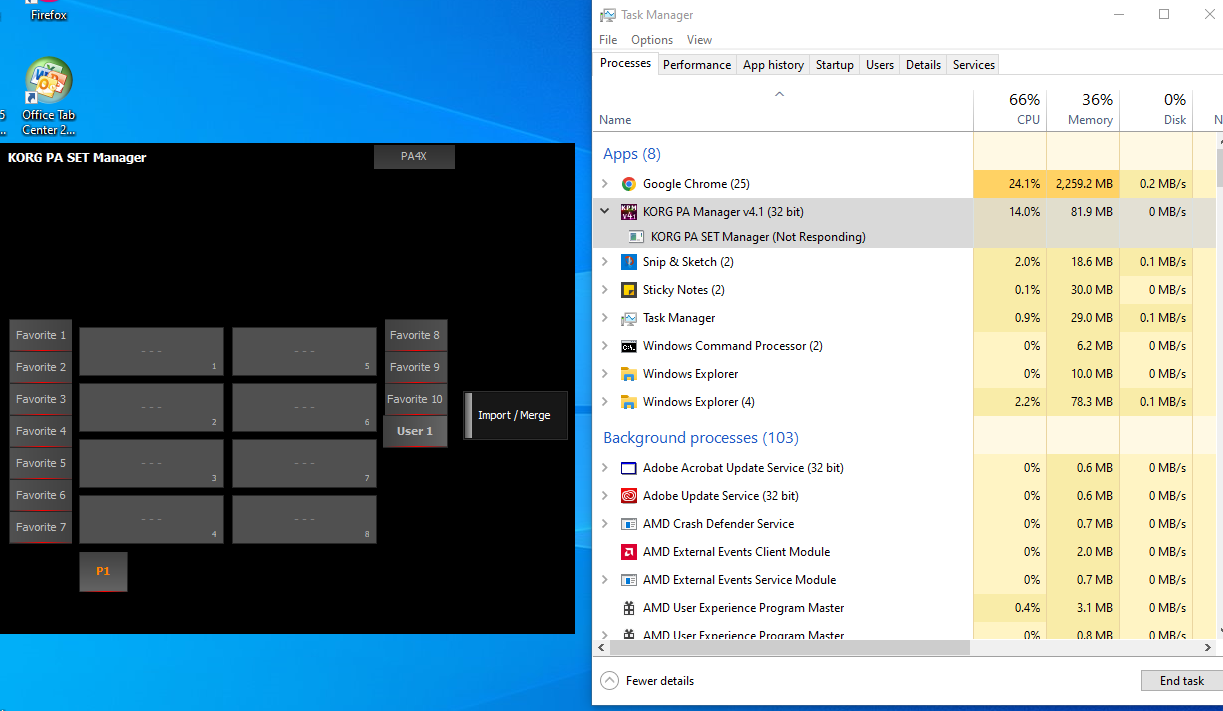Switch to the Startup tab
Screen dimensions: 1223x711
click(x=835, y=65)
